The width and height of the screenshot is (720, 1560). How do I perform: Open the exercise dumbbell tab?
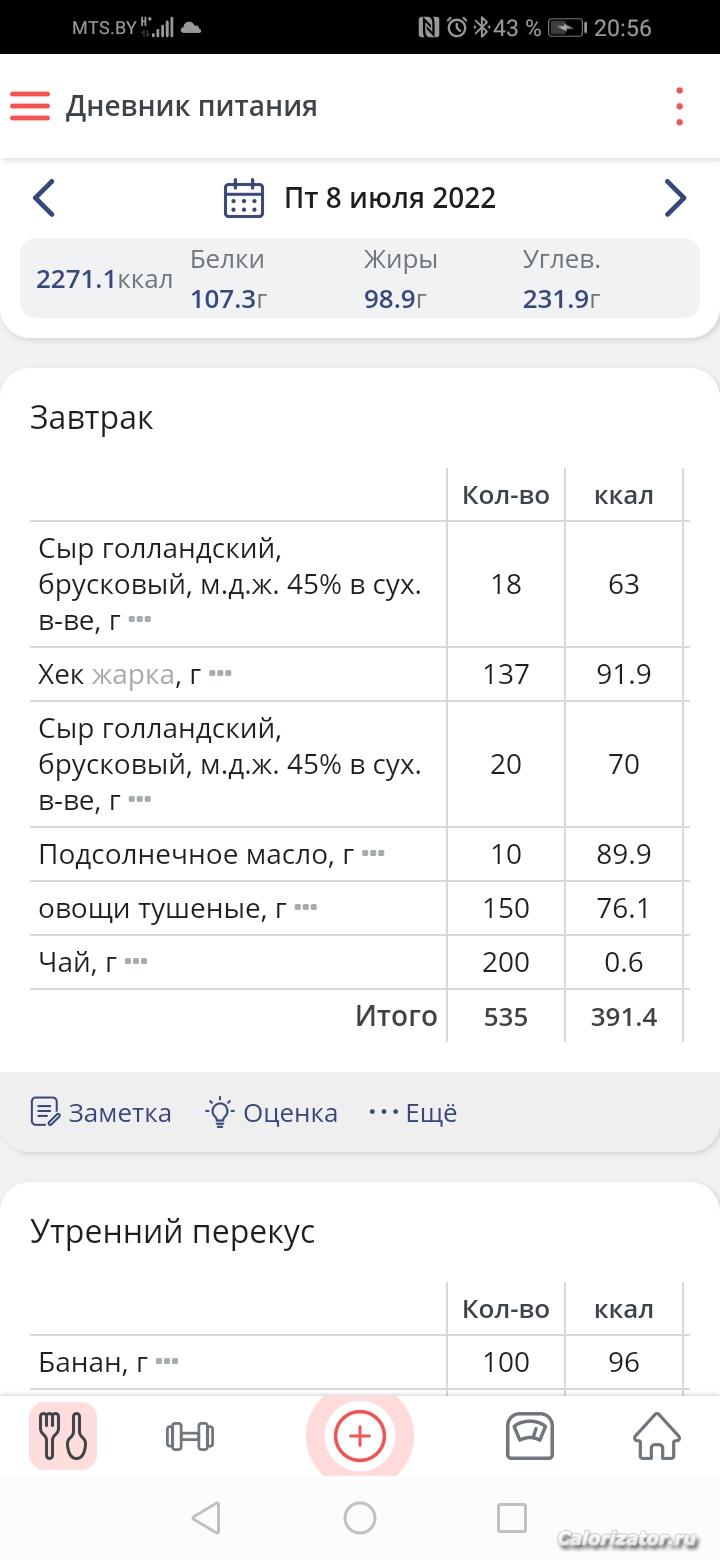190,1437
